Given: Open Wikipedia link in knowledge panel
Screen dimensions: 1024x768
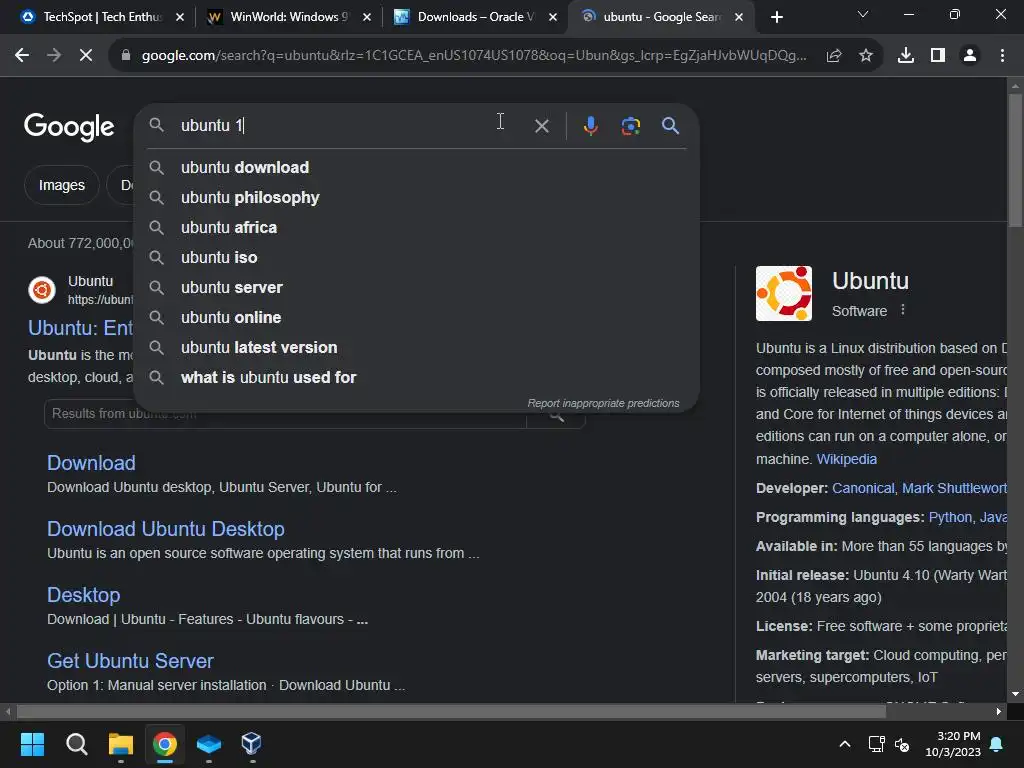Looking at the screenshot, I should 846,459.
